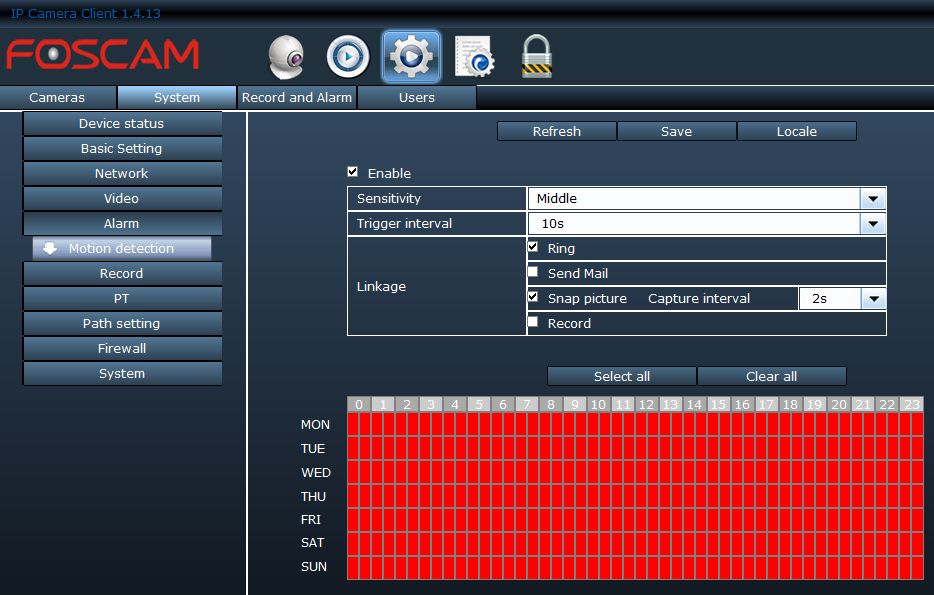Click the Motion detection arrow icon
Image resolution: width=934 pixels, height=595 pixels.
tap(50, 248)
